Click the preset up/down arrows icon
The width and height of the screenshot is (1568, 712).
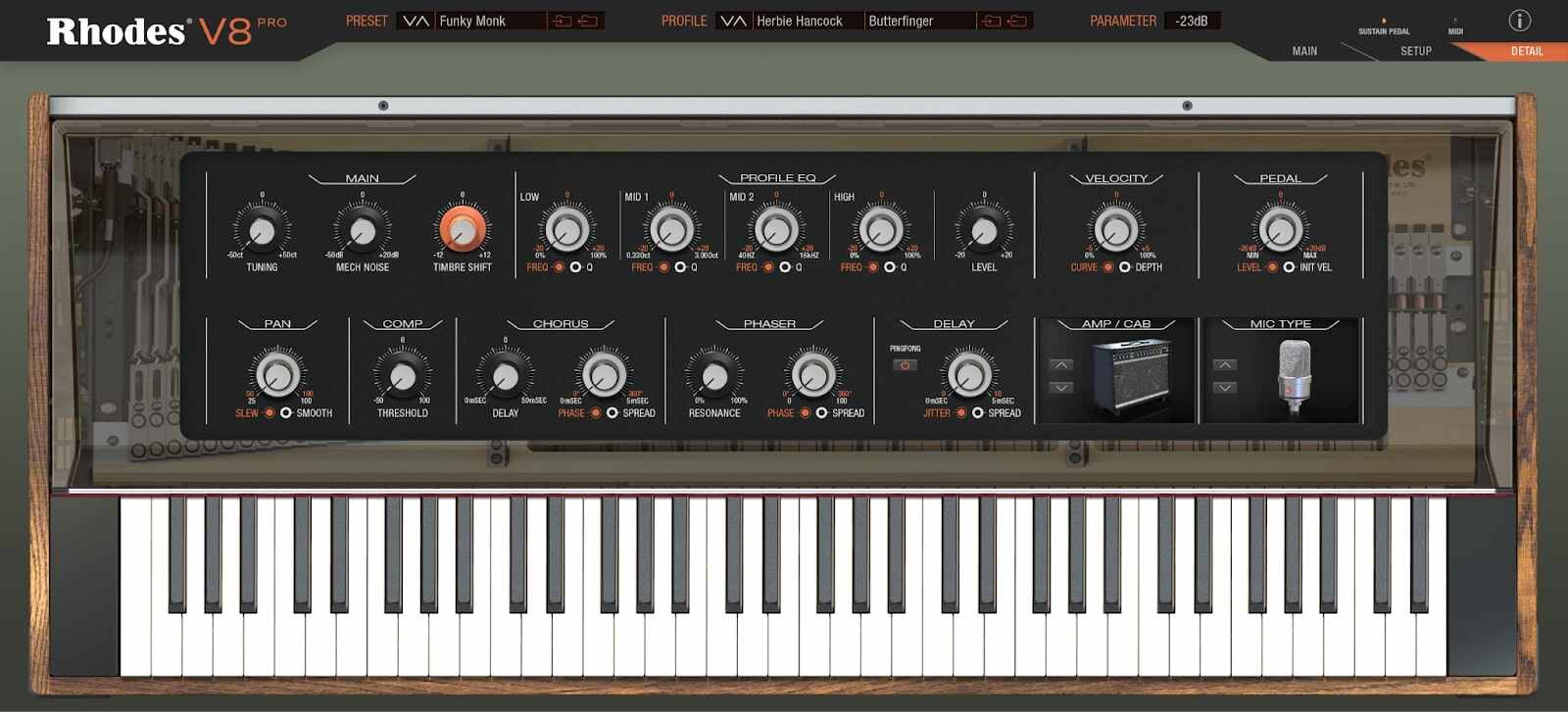point(416,21)
